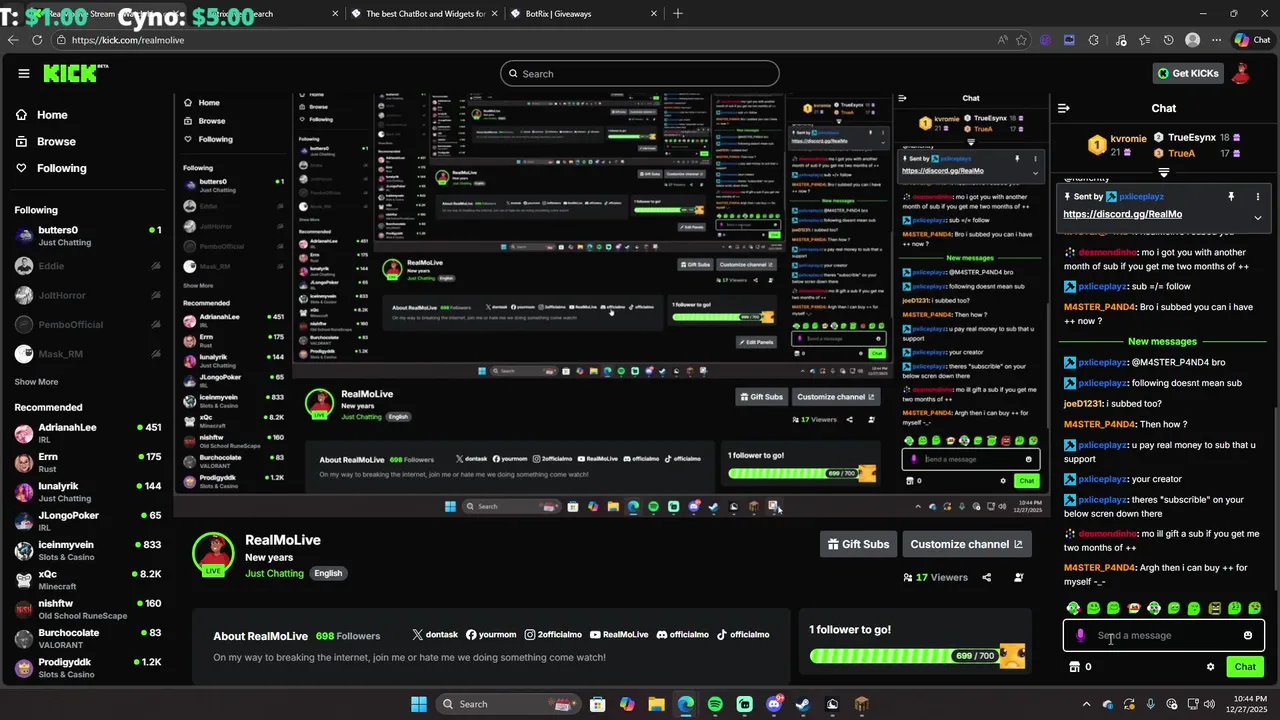Viewport: 1280px width, 720px height.
Task: Click the Windows taskbar search box
Action: tap(508, 704)
